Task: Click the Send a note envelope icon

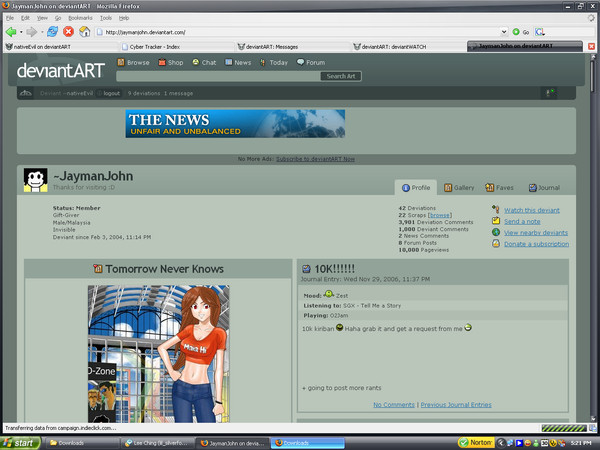Action: click(x=496, y=221)
